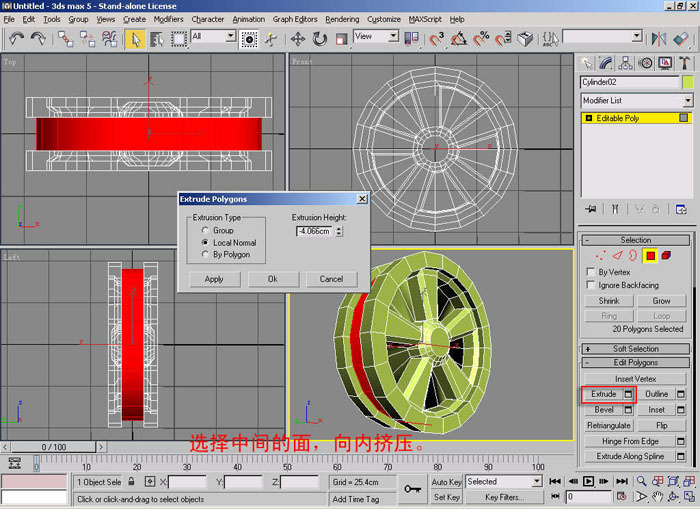Click the Pin Stack icon
The width and height of the screenshot is (700, 509).
(591, 209)
